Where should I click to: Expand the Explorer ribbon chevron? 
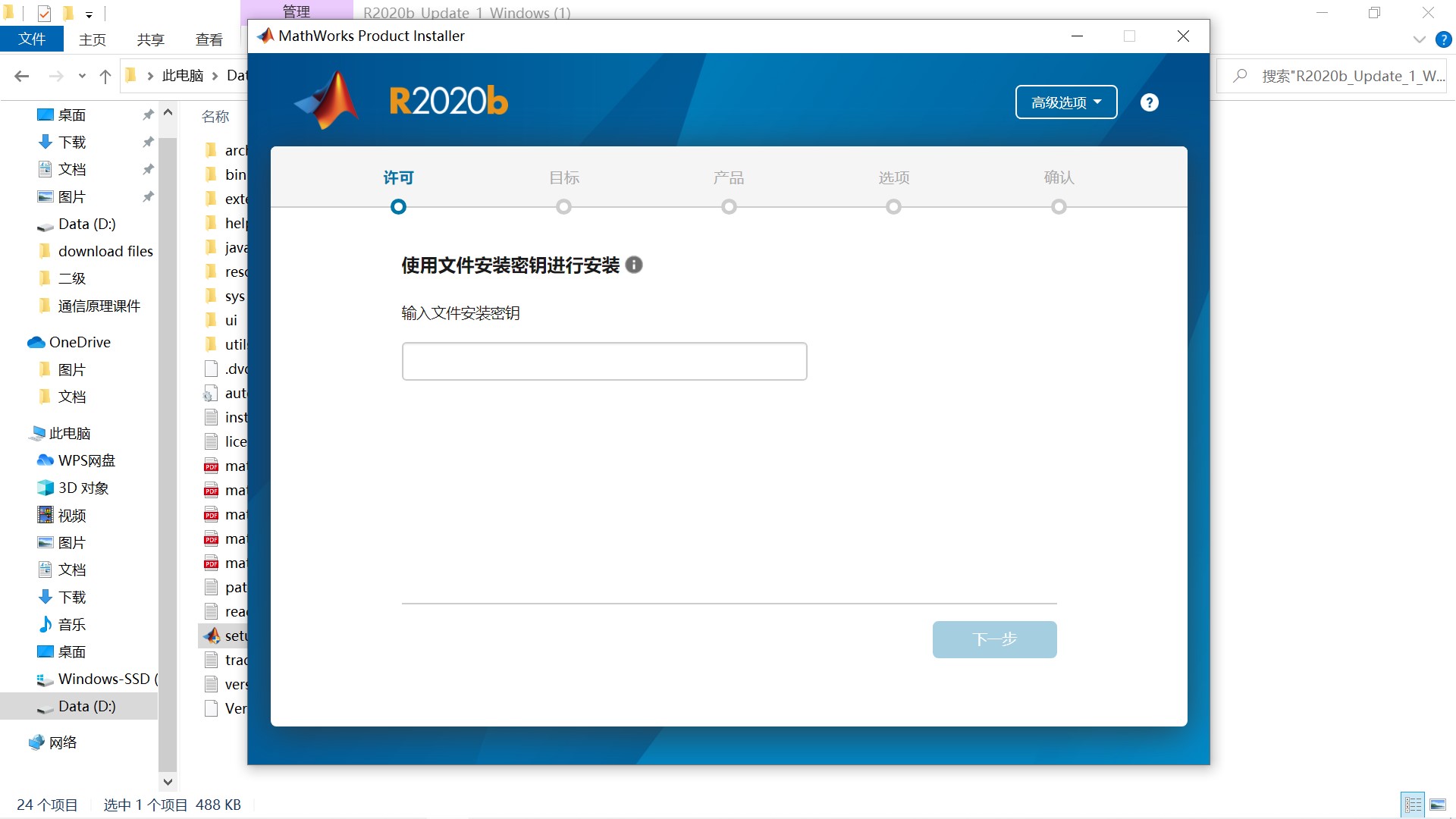1419,39
